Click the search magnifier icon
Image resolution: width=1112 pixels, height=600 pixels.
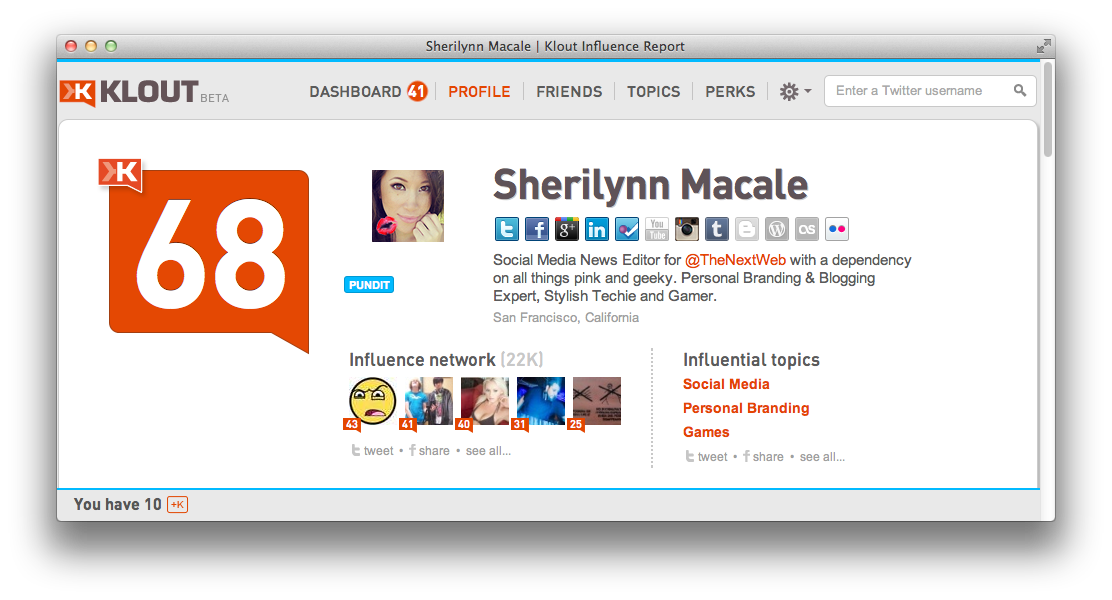click(x=1020, y=90)
